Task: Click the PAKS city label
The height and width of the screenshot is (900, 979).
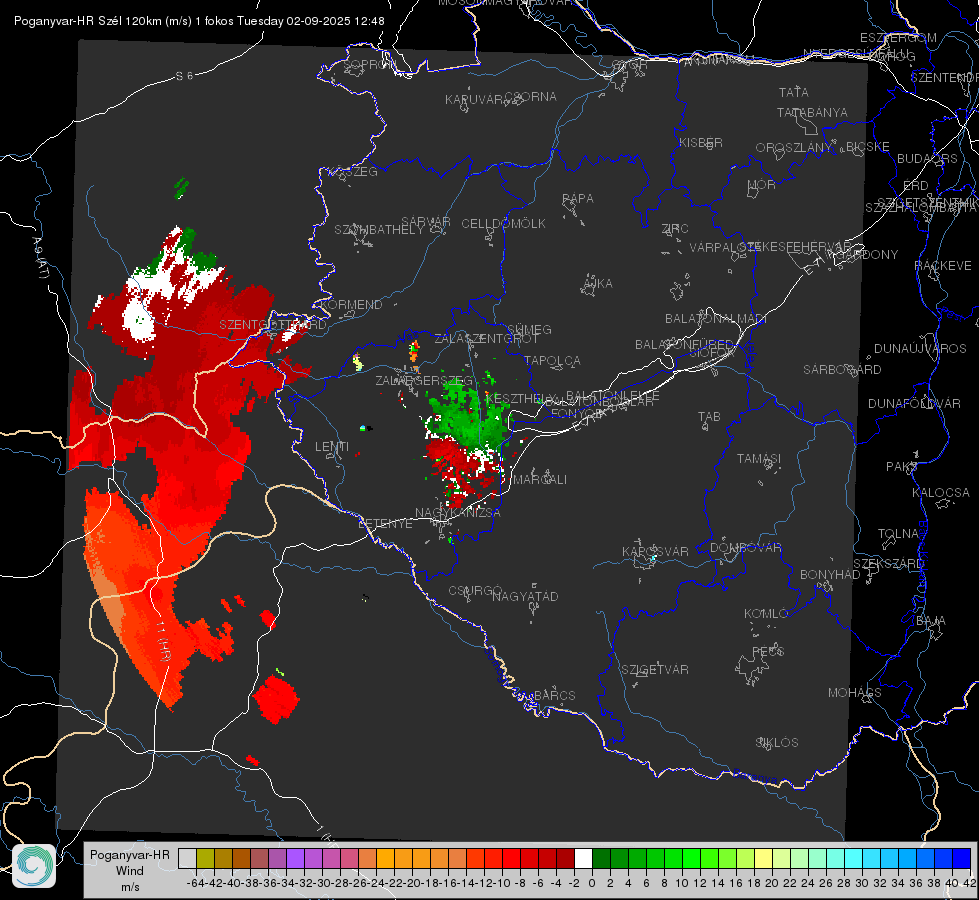Action: click(x=902, y=467)
